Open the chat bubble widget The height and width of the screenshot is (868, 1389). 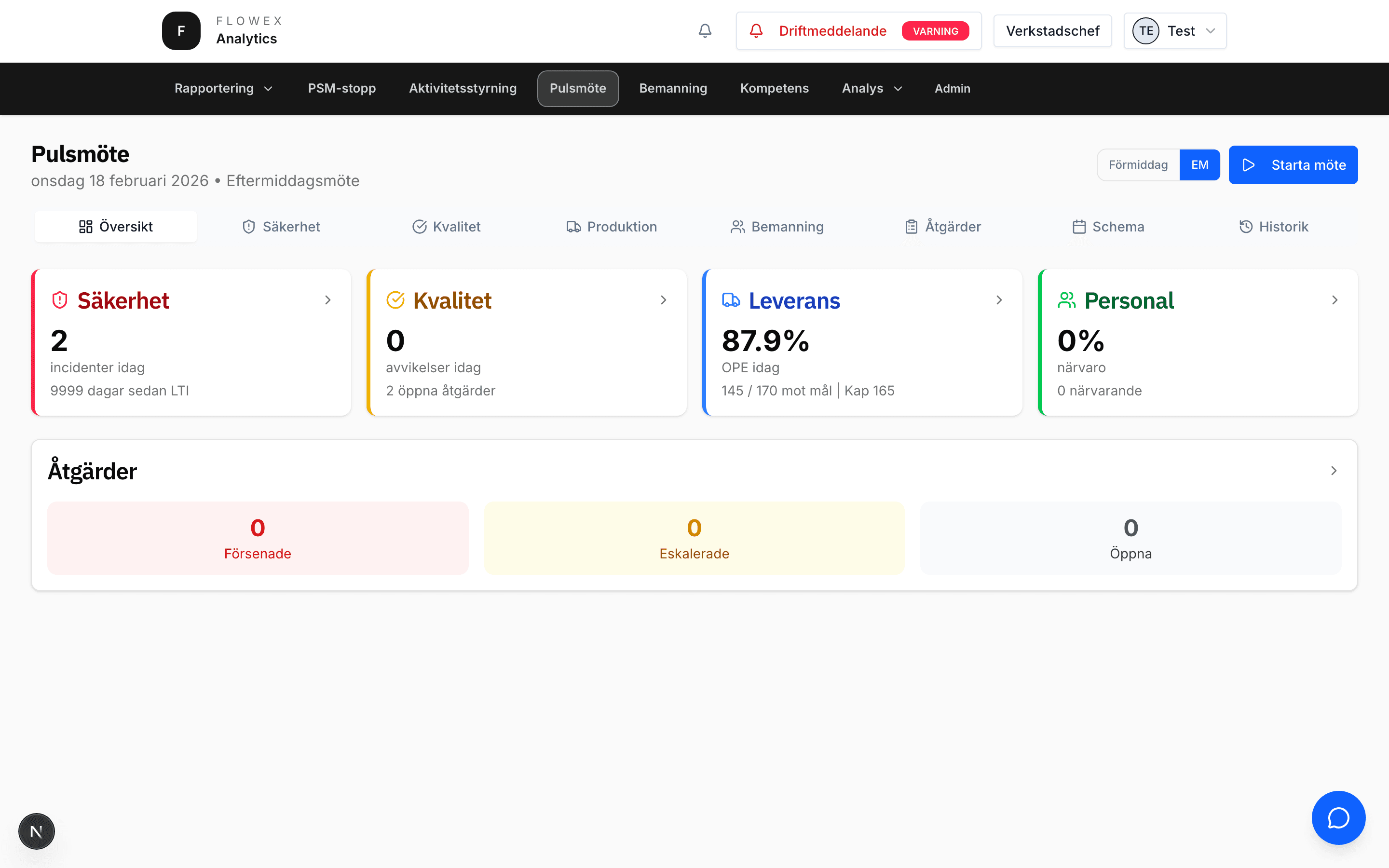pyautogui.click(x=1338, y=817)
